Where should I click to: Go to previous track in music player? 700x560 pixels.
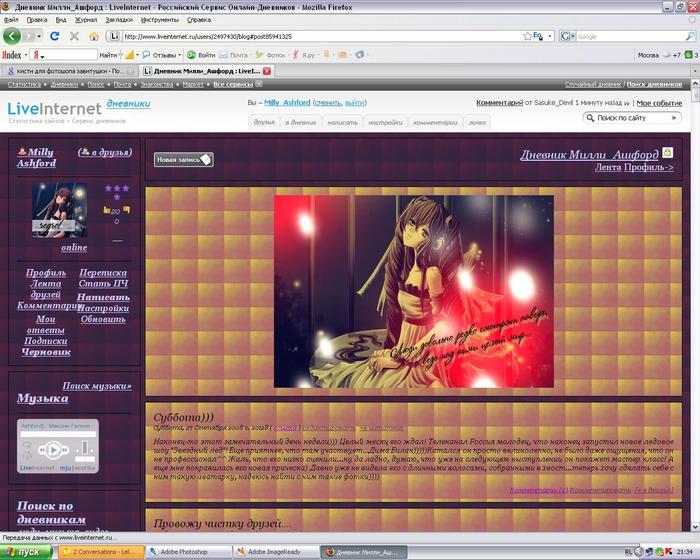pos(42,450)
